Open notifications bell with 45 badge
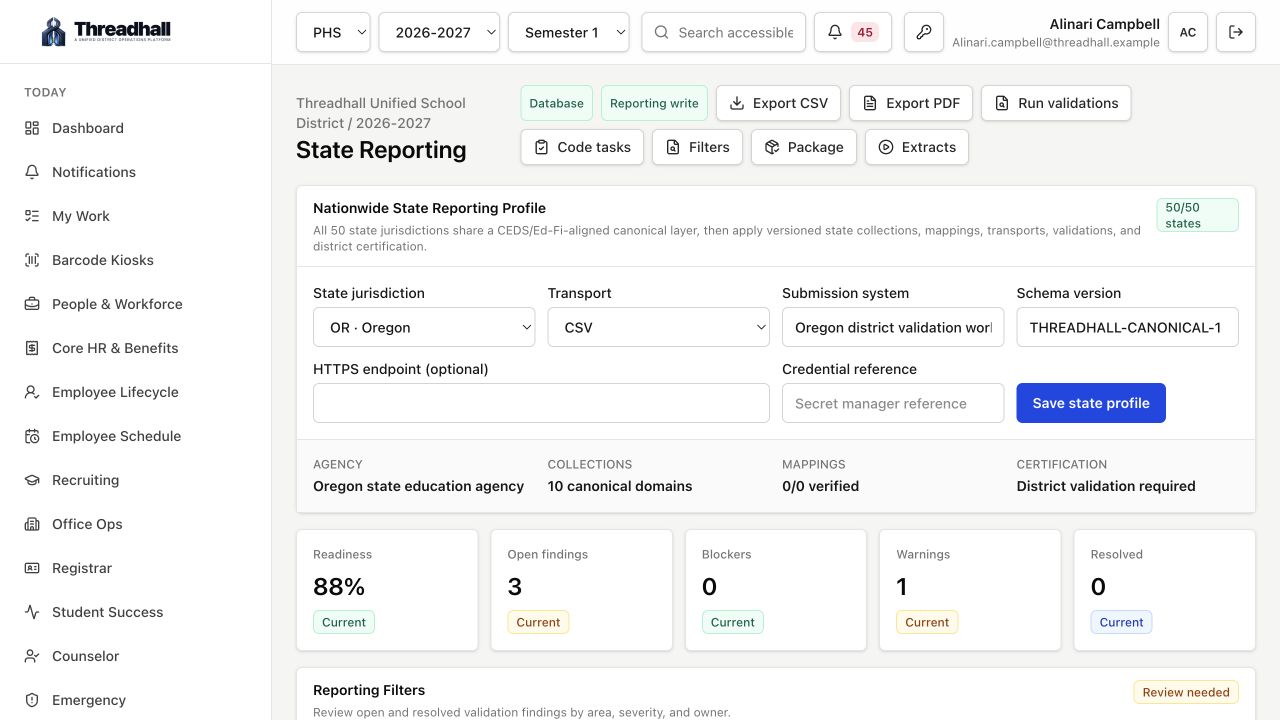Screen dimensions: 1280x720 [853, 32]
